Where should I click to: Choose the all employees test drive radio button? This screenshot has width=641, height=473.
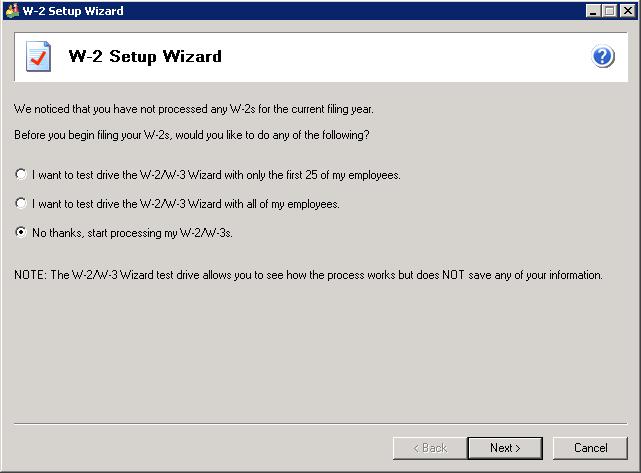point(22,204)
